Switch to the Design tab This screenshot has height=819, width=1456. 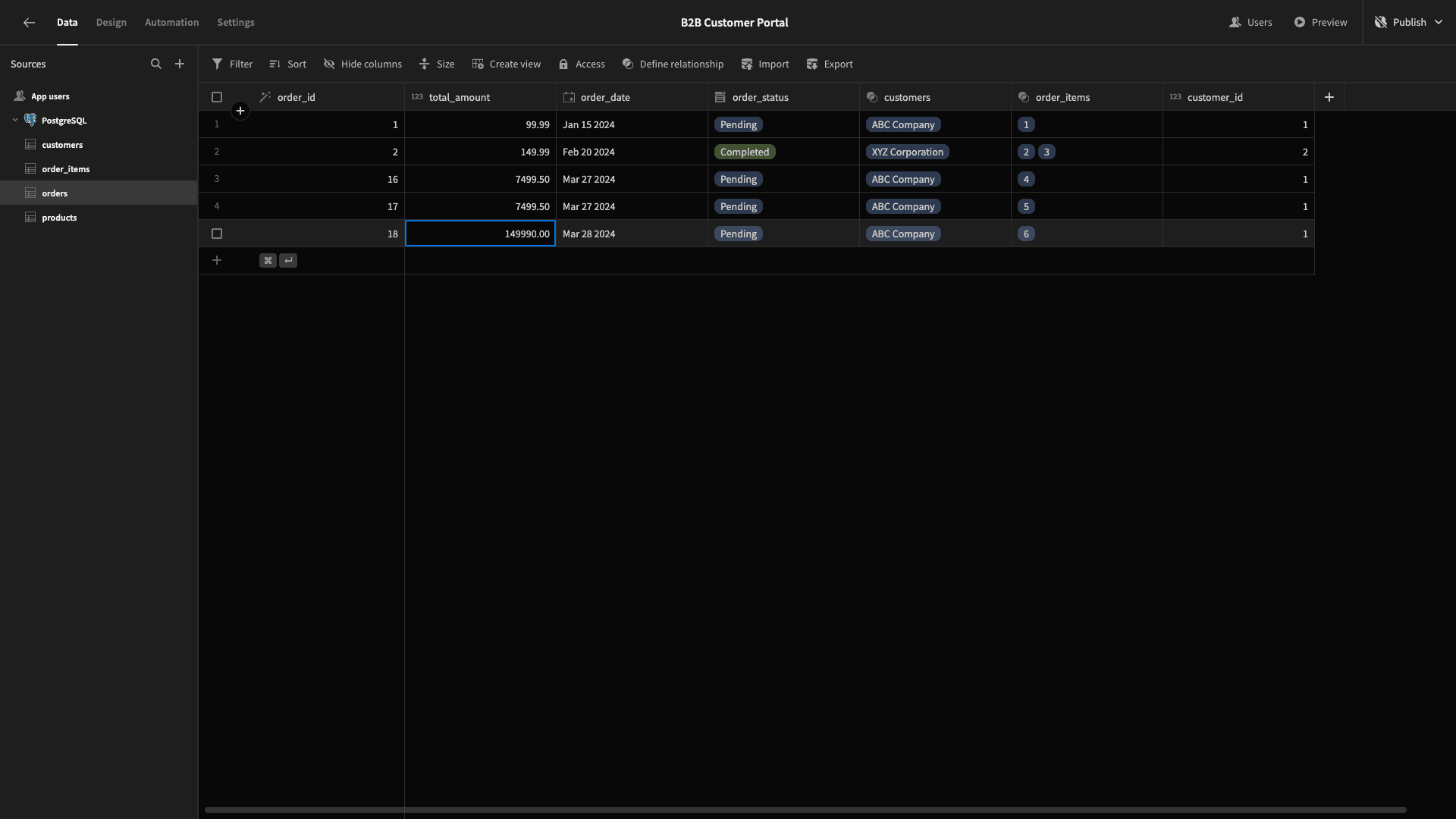pyautogui.click(x=111, y=23)
